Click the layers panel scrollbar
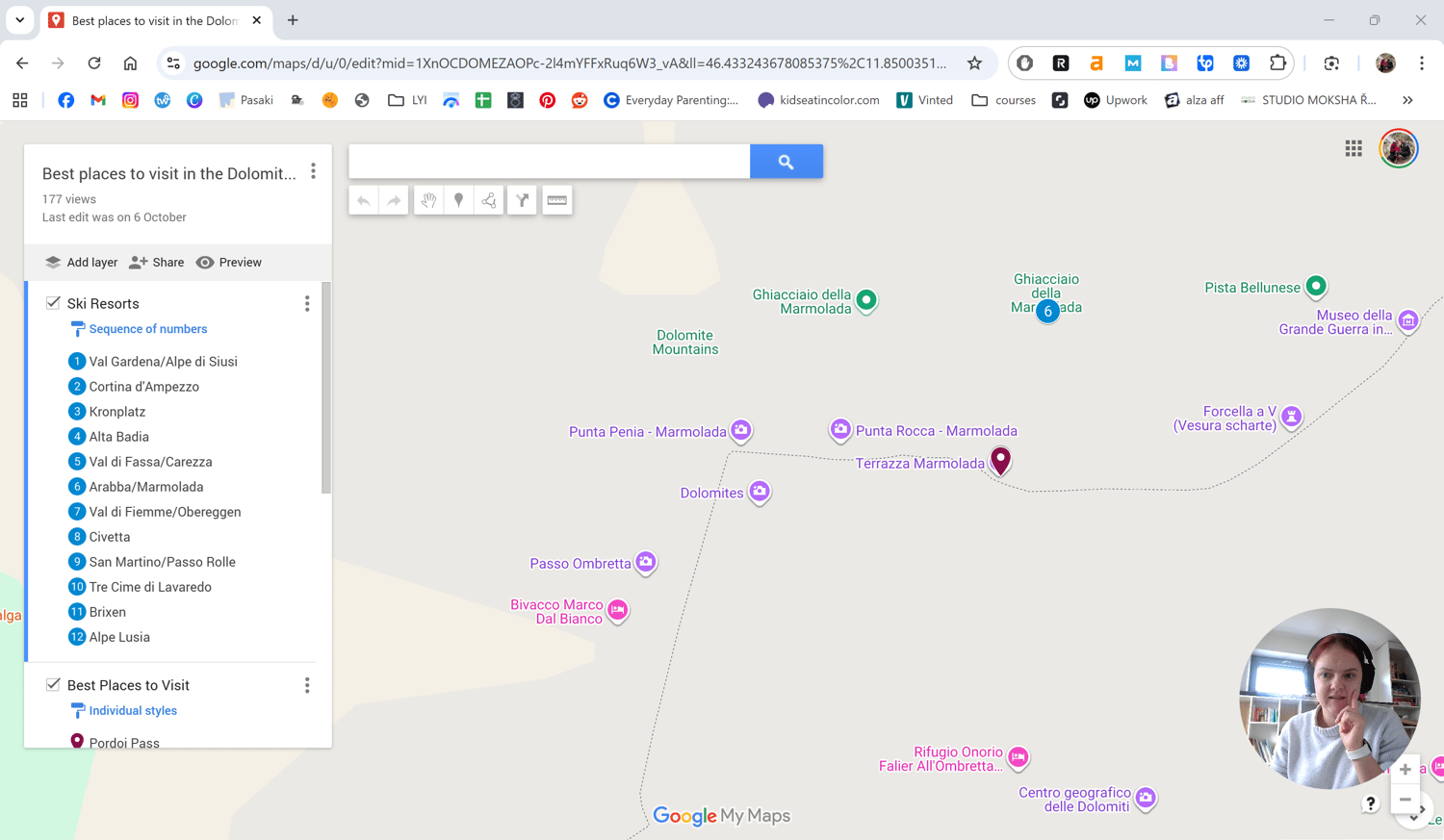 pyautogui.click(x=326, y=388)
